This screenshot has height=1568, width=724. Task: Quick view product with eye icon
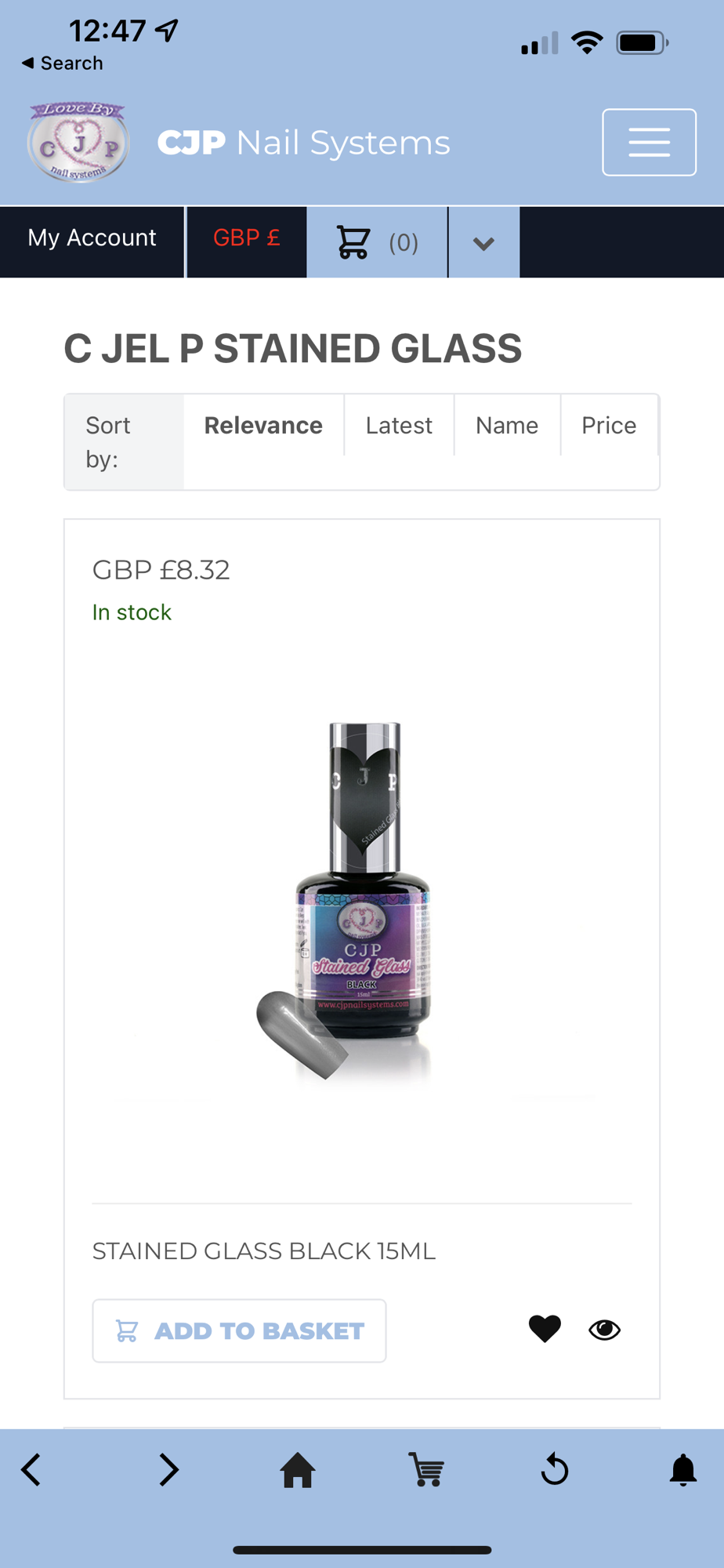pos(604,1329)
